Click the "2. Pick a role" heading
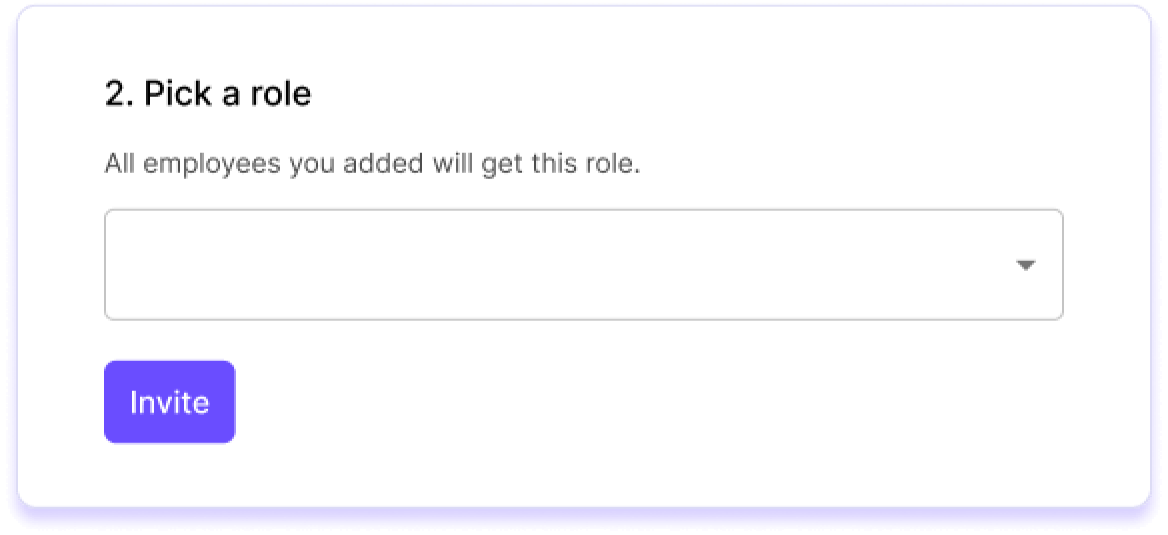 (208, 94)
